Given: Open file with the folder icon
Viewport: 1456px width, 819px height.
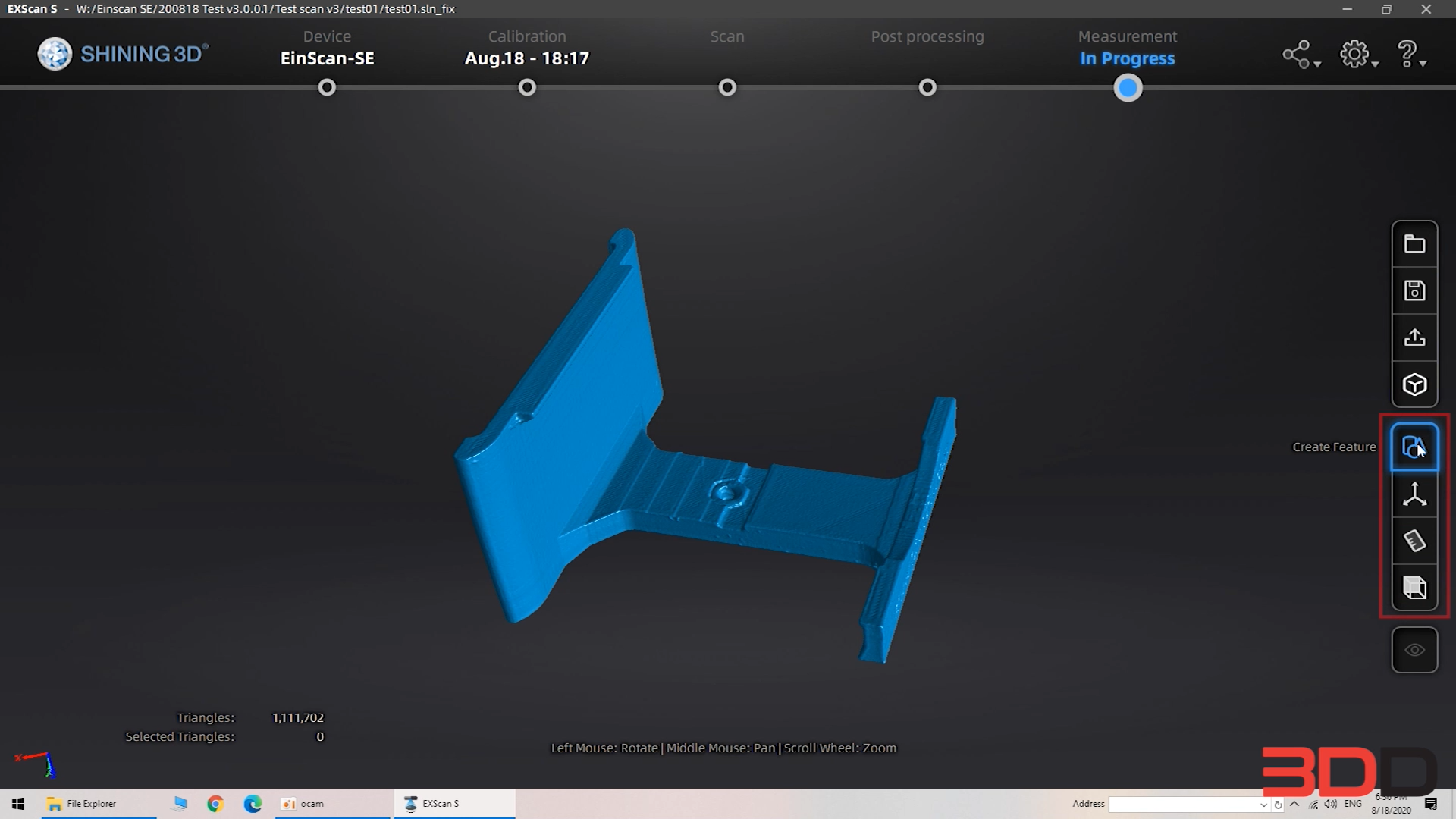Looking at the screenshot, I should coord(1414,244).
